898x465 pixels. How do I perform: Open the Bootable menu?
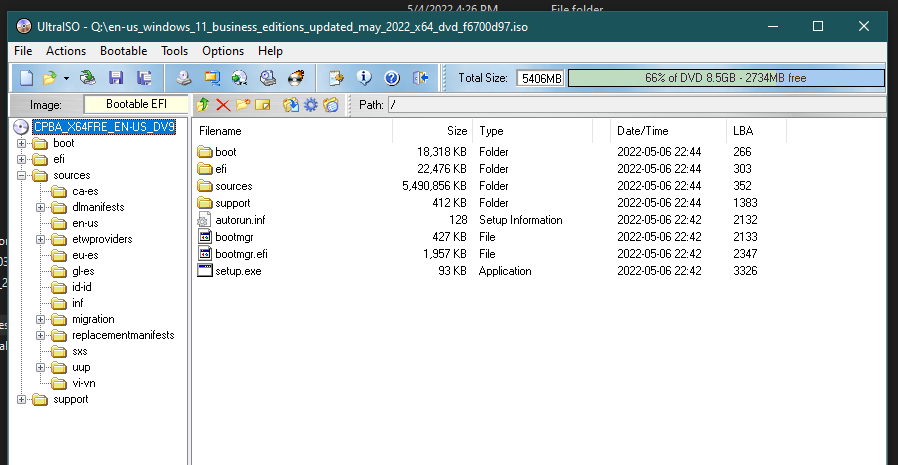124,51
